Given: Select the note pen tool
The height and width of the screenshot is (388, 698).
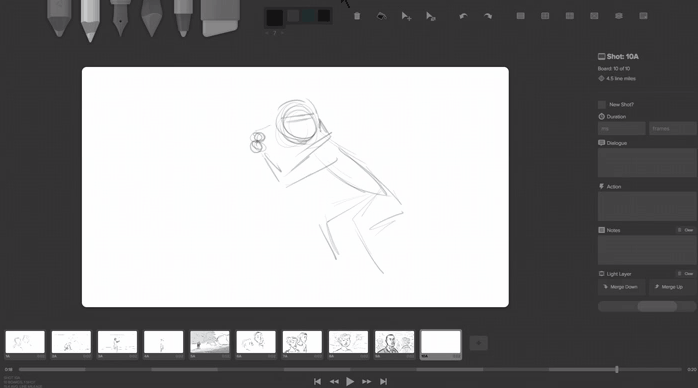Looking at the screenshot, I should tap(183, 17).
